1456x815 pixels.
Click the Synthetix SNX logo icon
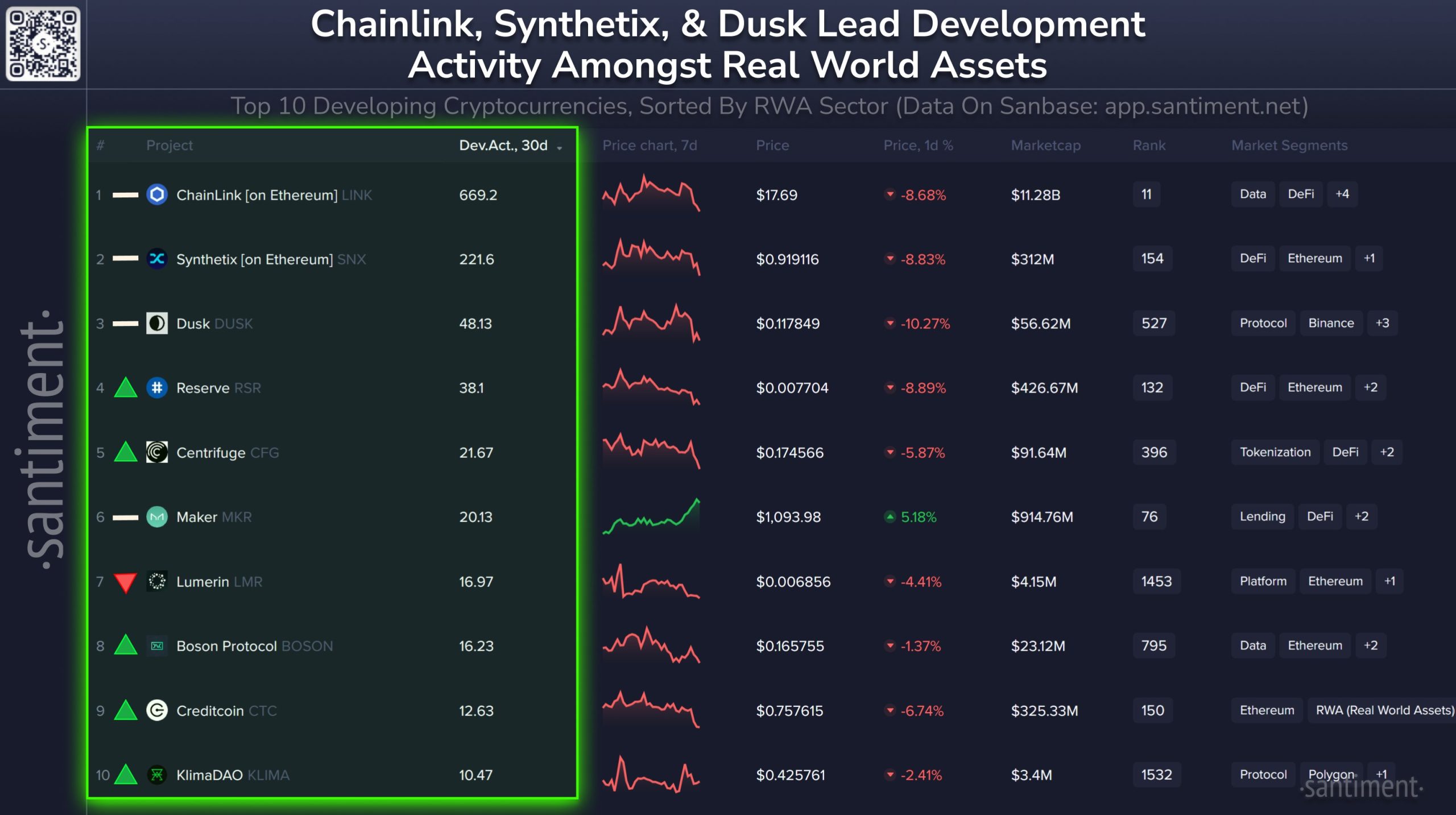[x=157, y=259]
